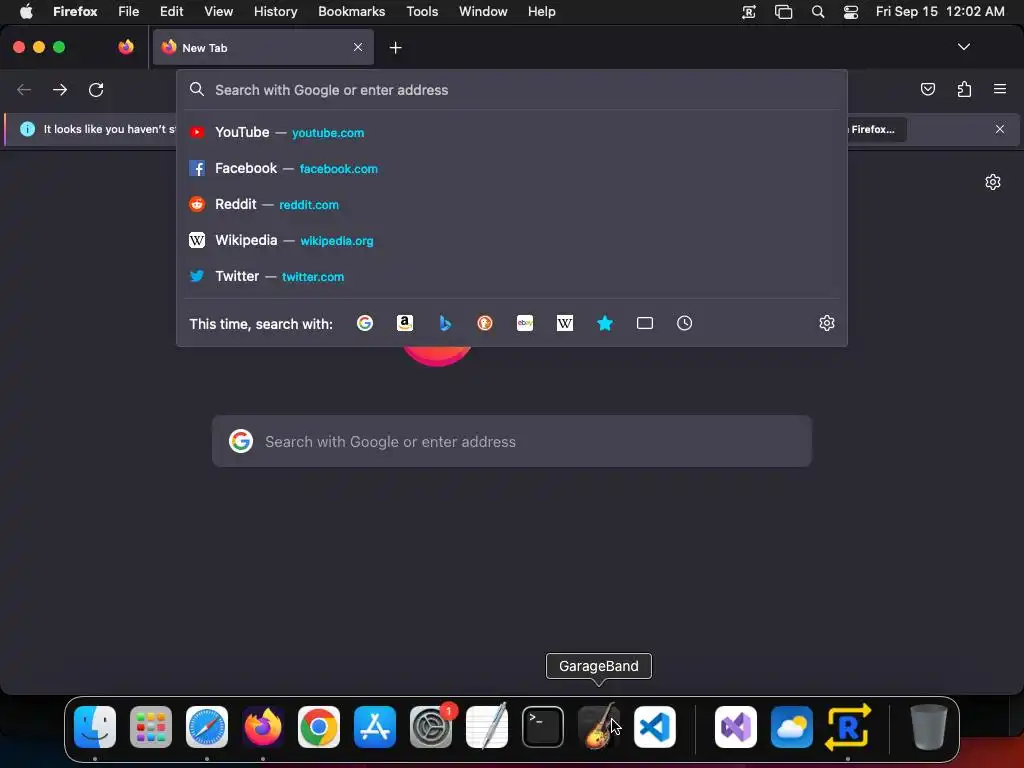Screen dimensions: 1024x768
Task: Open Launchpad from the Dock
Action: tap(151, 726)
